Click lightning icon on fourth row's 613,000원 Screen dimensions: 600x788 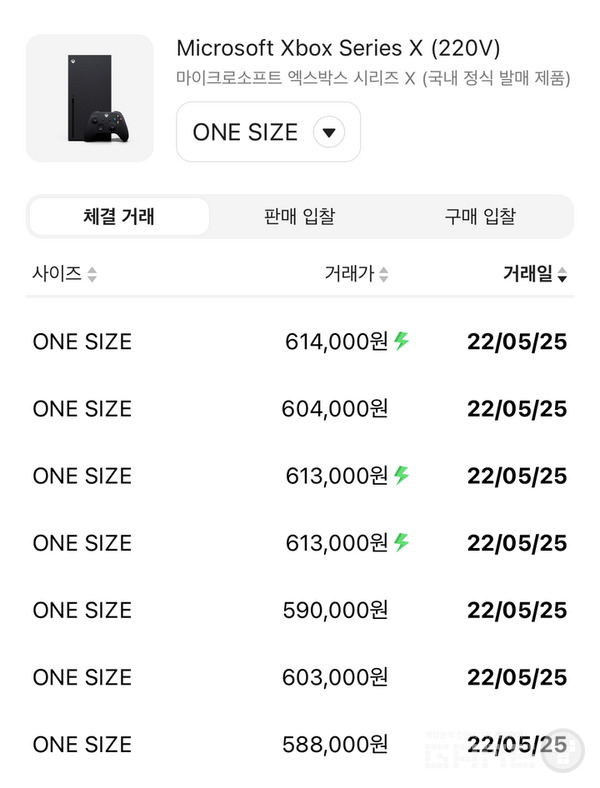pos(401,542)
